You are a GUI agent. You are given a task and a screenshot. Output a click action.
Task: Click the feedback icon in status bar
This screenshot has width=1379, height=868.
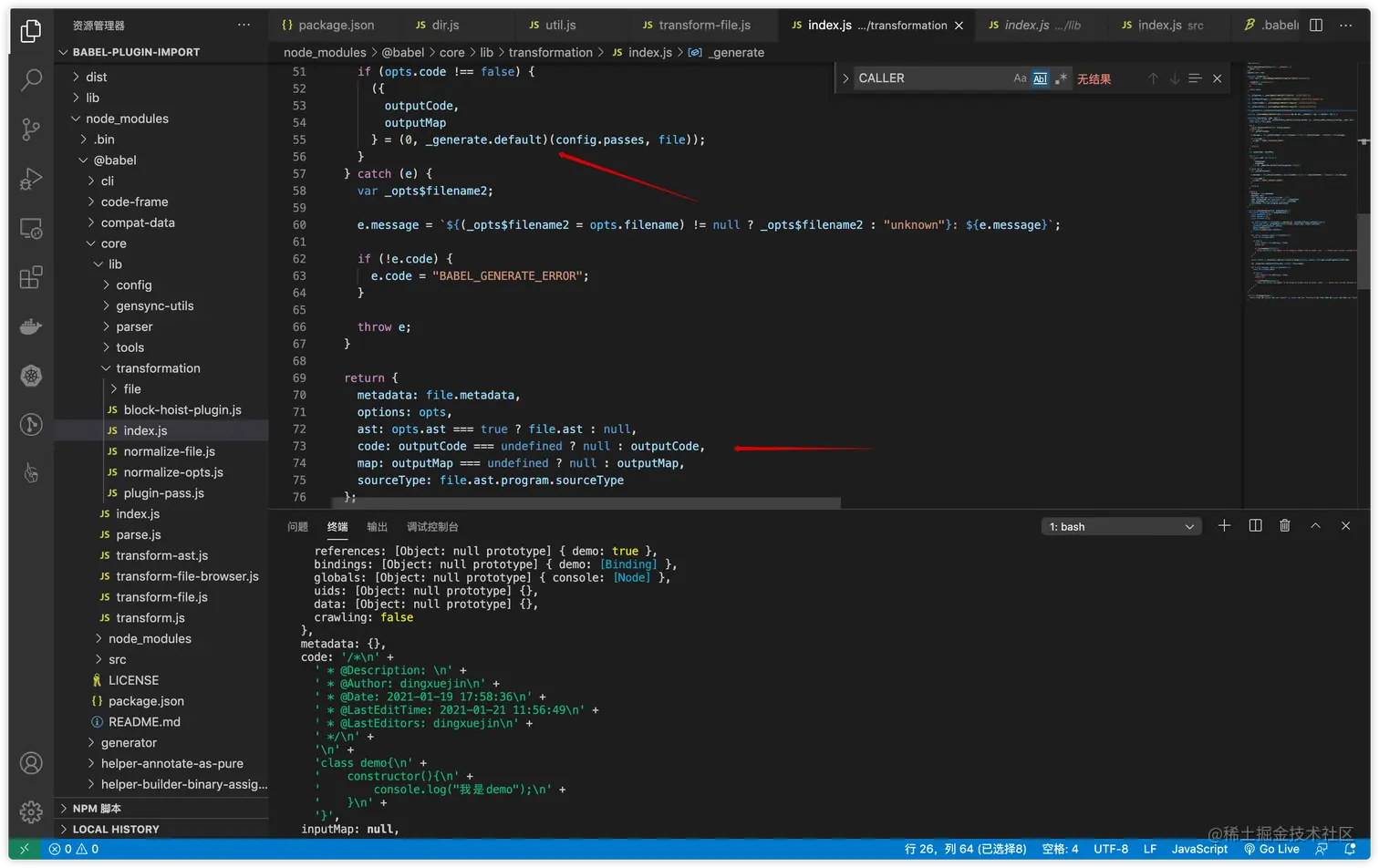[x=1321, y=849]
